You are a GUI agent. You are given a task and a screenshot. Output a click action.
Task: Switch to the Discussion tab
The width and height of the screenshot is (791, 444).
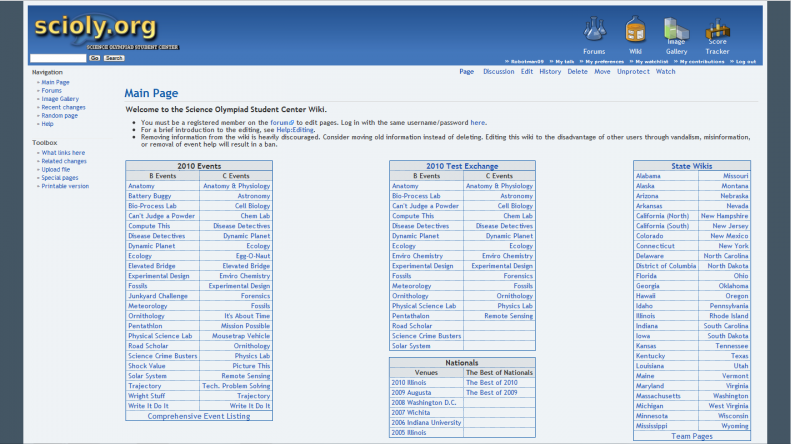pos(498,72)
